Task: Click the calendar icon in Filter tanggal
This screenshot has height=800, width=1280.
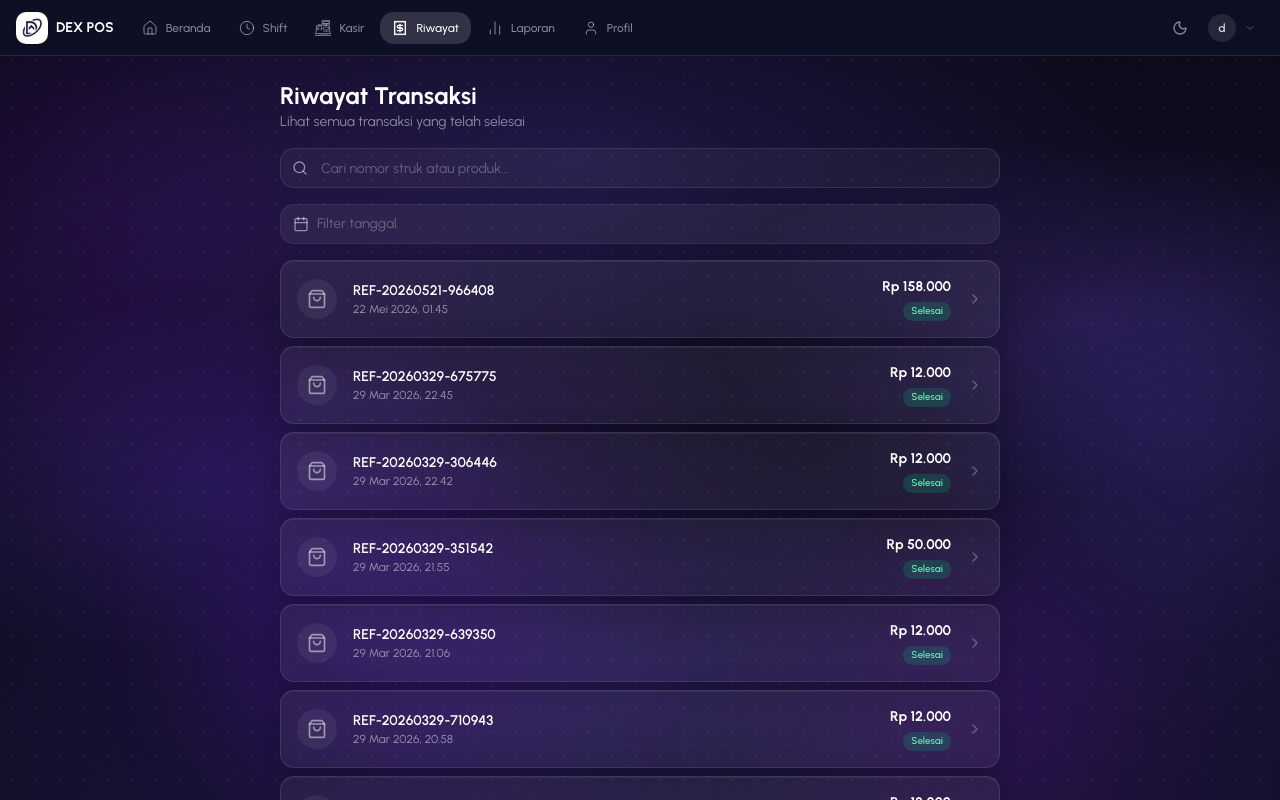Action: coord(301,224)
